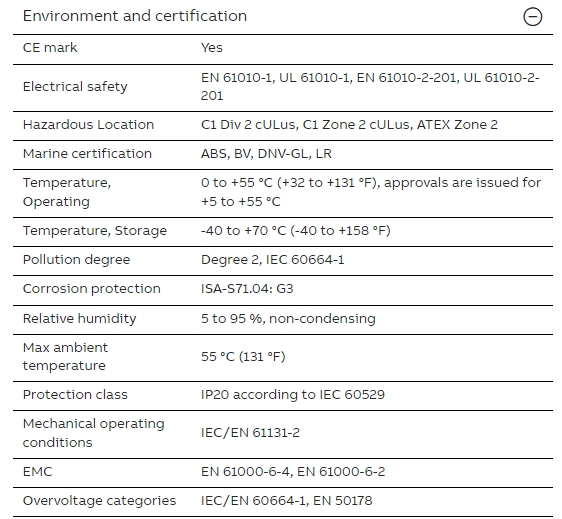This screenshot has width=562, height=519.
Task: Click the Overvoltage categories value text
Action: click(286, 500)
